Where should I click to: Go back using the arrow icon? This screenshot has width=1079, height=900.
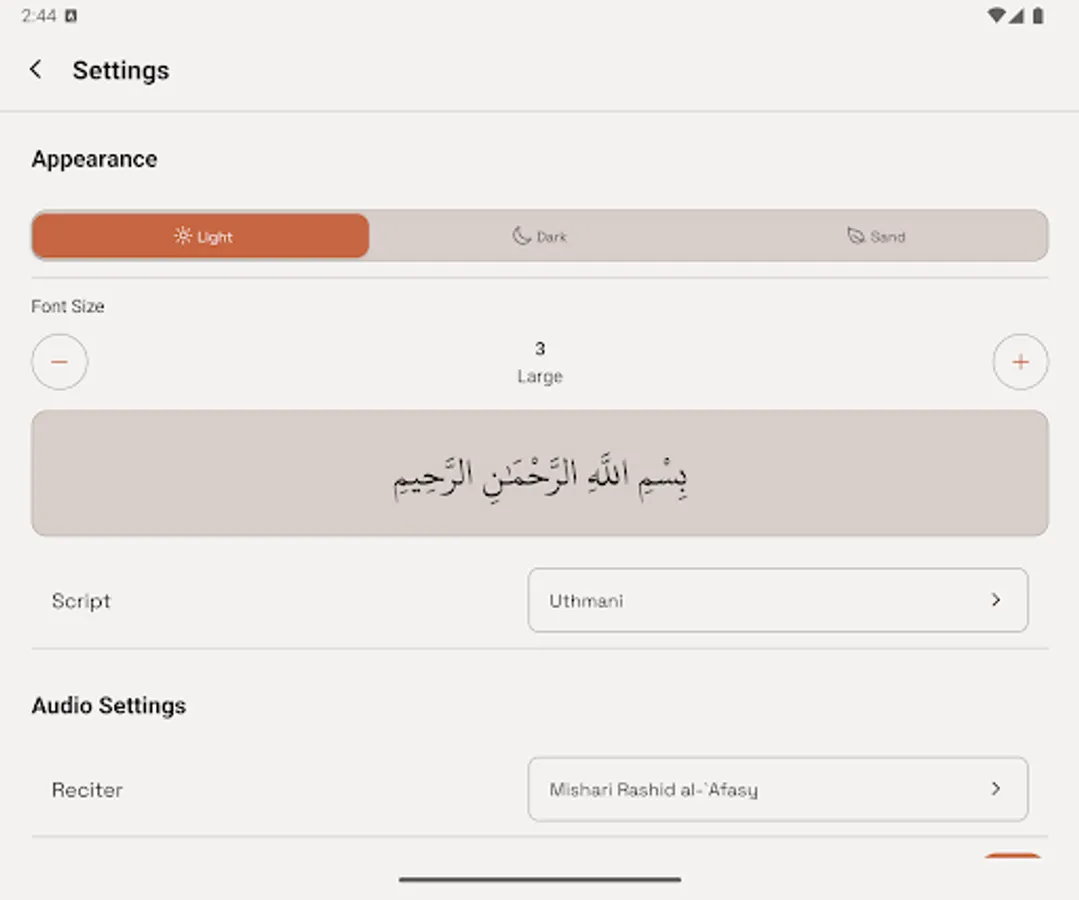(36, 69)
